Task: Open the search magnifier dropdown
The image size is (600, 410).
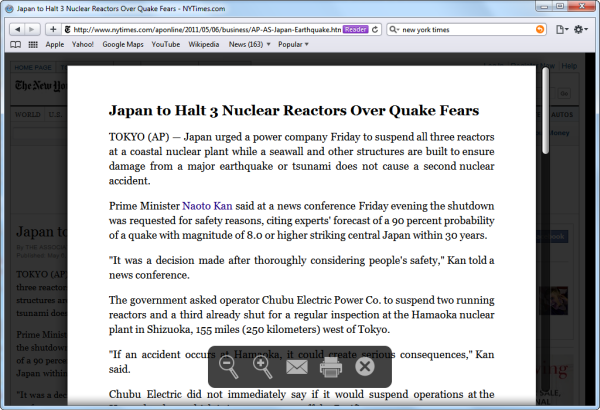Action: pyautogui.click(x=394, y=29)
